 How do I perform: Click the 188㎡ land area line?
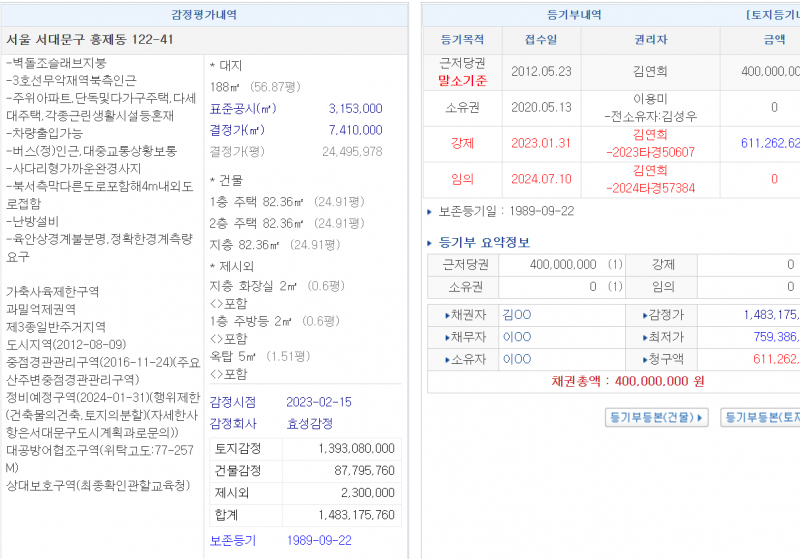(x=255, y=87)
